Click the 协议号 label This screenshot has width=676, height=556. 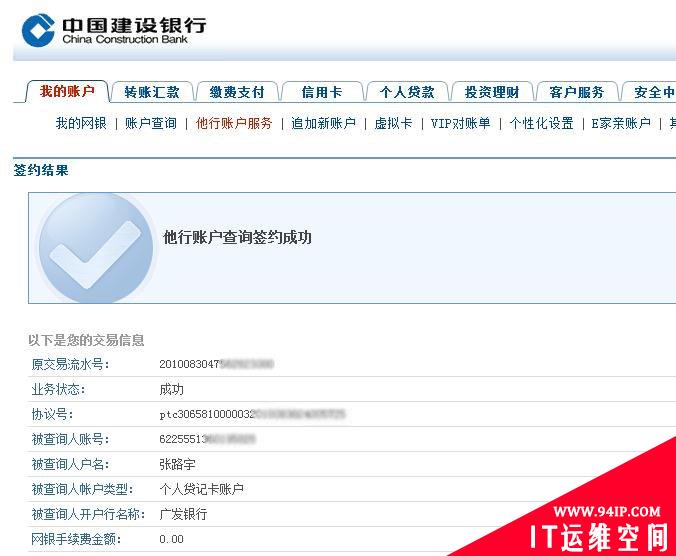pyautogui.click(x=52, y=415)
